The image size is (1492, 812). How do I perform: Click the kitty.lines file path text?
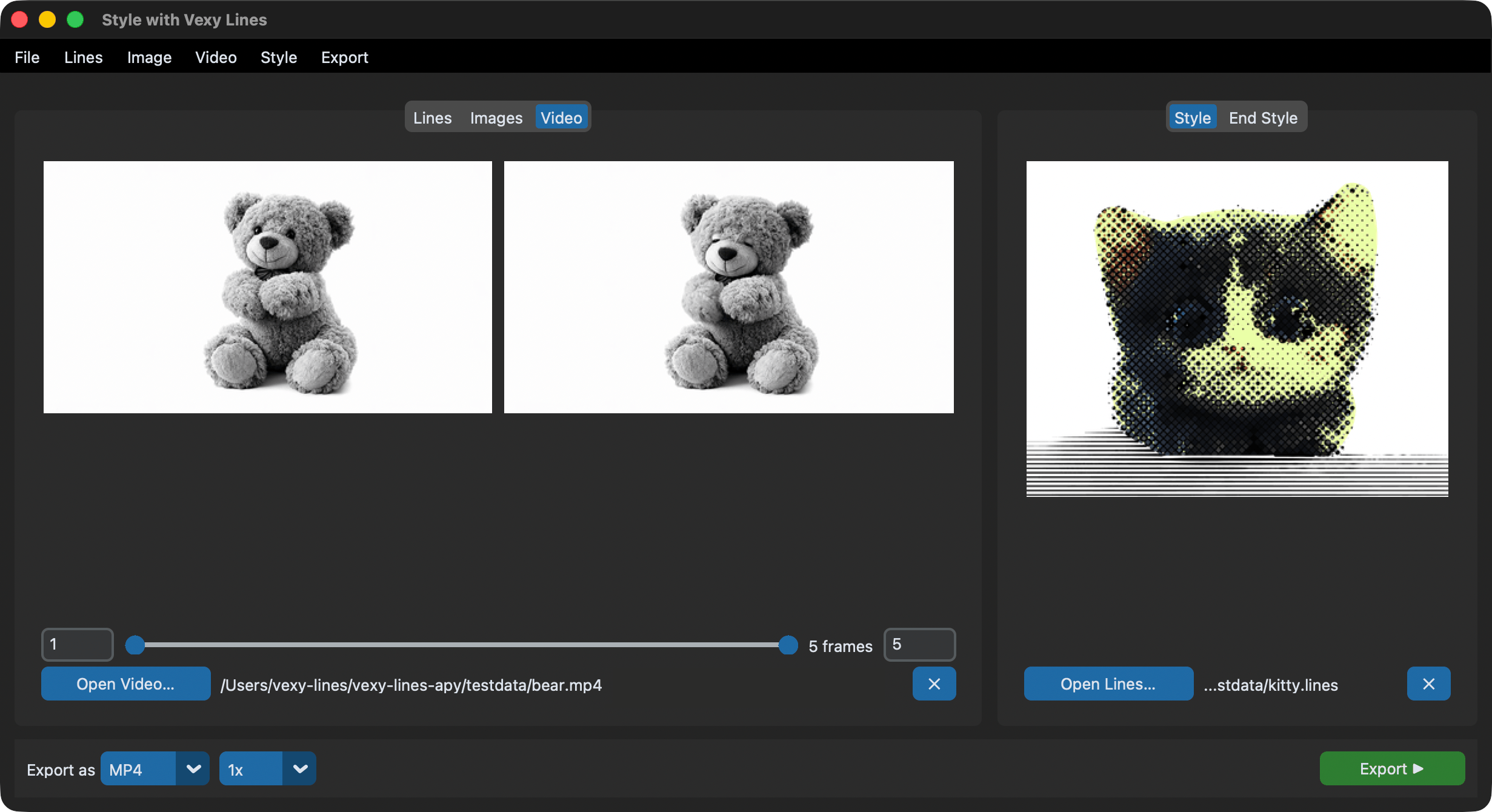[x=1271, y=685]
